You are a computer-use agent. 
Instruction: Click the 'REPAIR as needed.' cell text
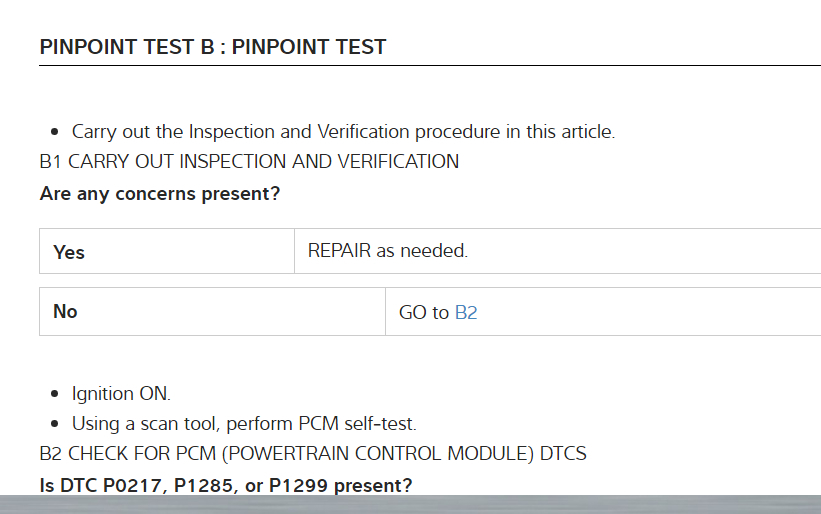point(387,251)
